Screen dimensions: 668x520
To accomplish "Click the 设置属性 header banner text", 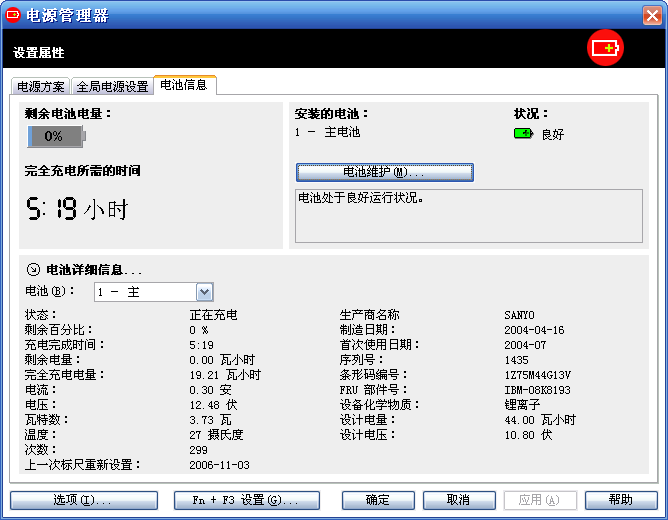I will click(x=39, y=52).
